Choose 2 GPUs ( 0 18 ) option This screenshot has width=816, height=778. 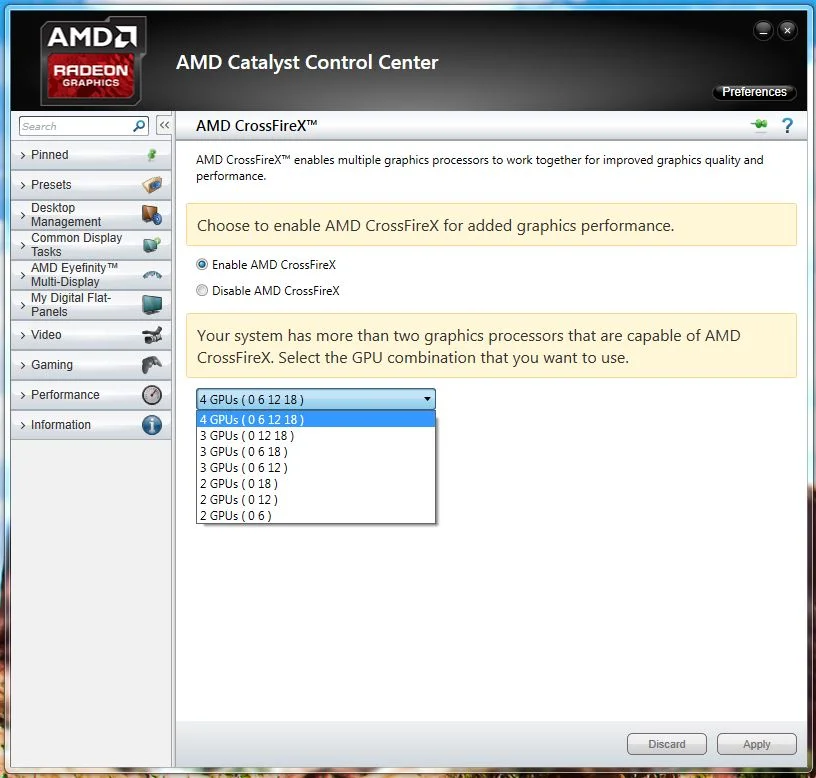click(316, 484)
